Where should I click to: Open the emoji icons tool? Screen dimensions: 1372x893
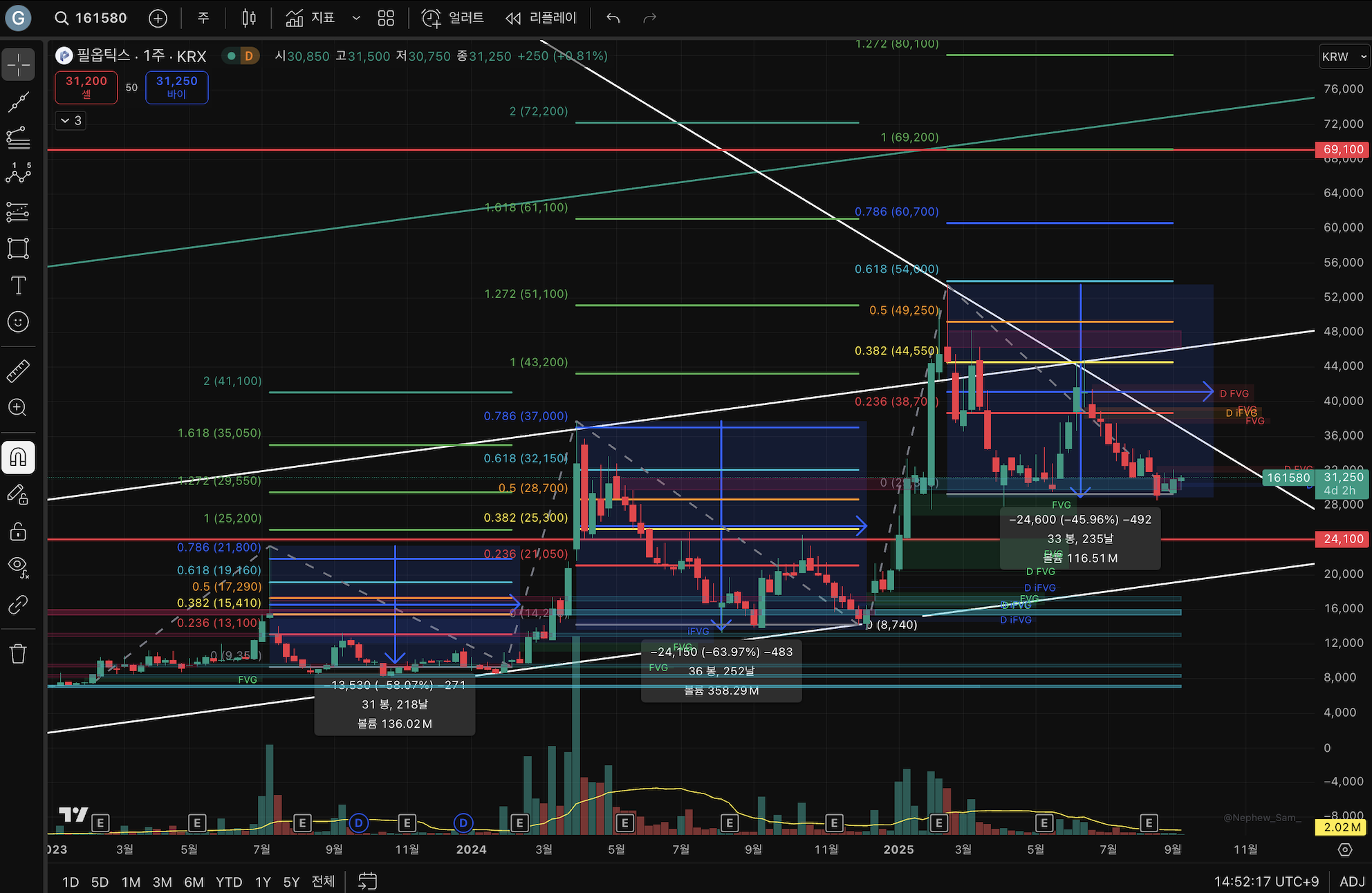tap(19, 321)
